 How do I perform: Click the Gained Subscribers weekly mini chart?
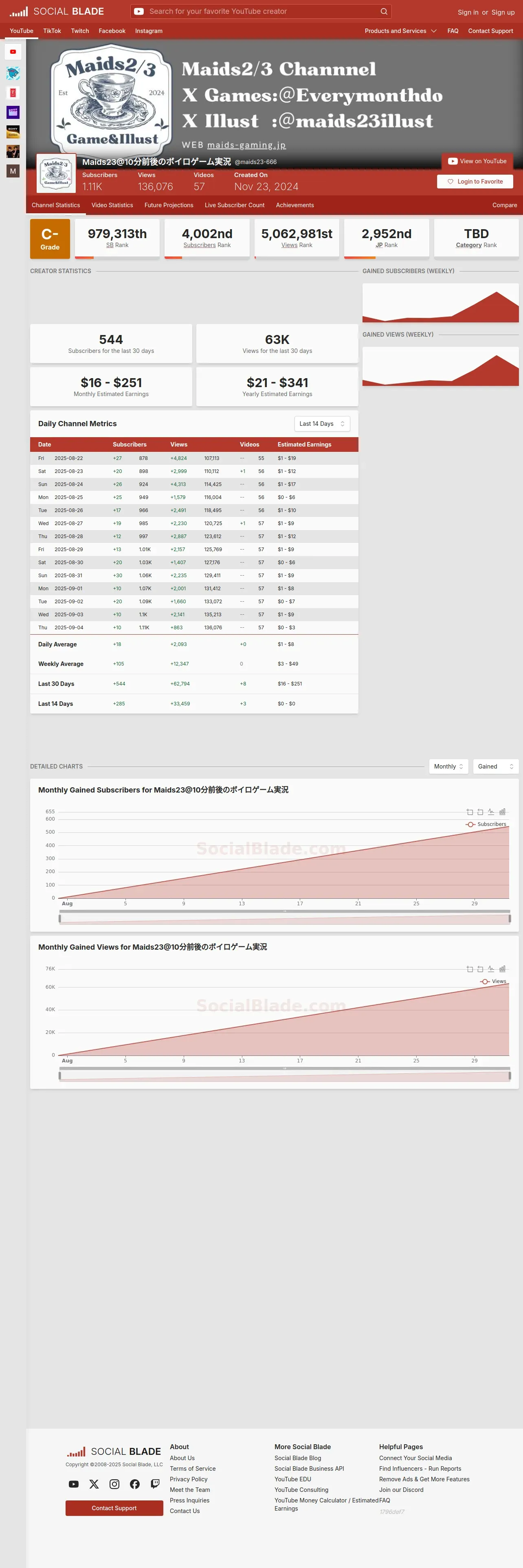pyautogui.click(x=441, y=302)
